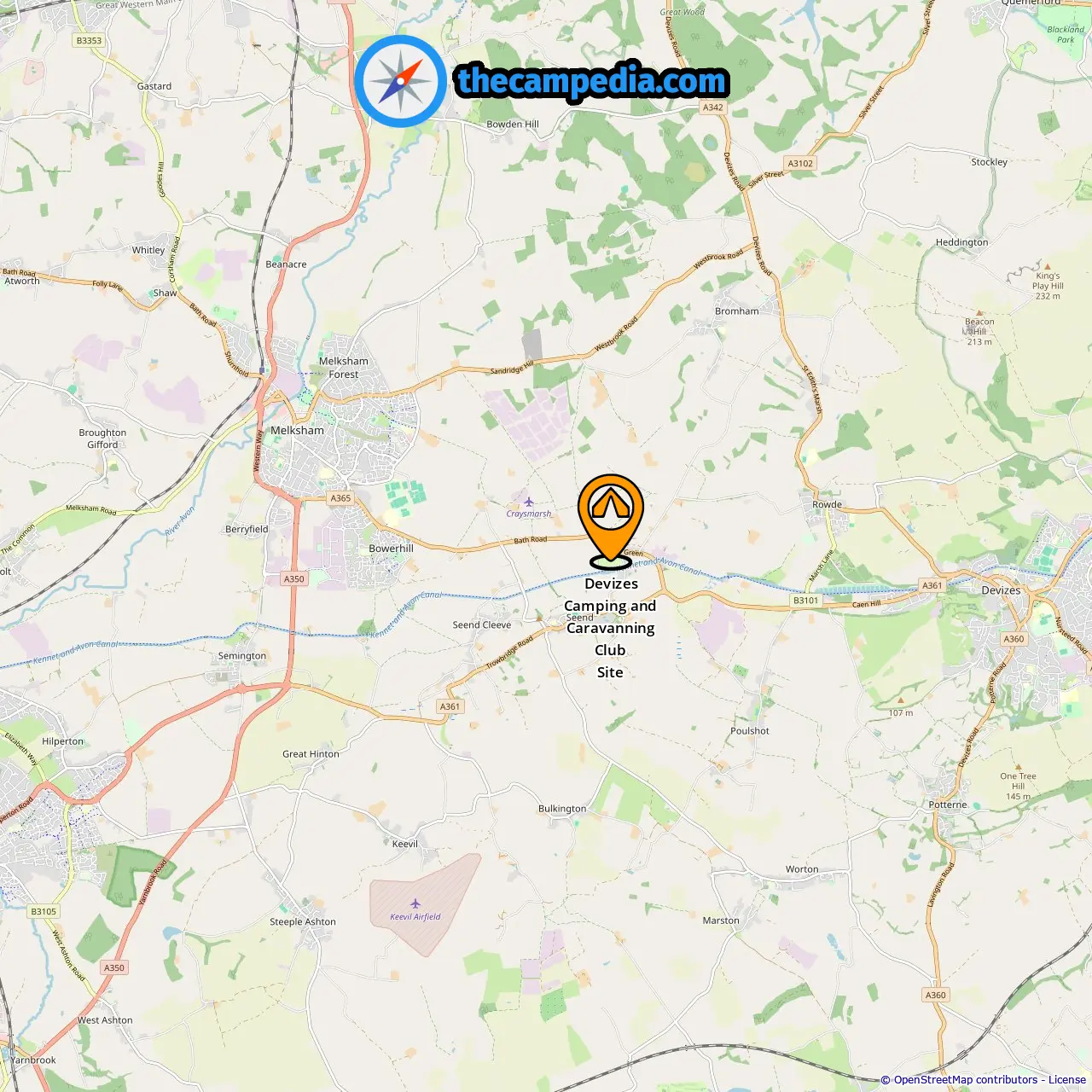Click the A365 road shield near Melksham
Screen dimensions: 1092x1092
pos(340,498)
